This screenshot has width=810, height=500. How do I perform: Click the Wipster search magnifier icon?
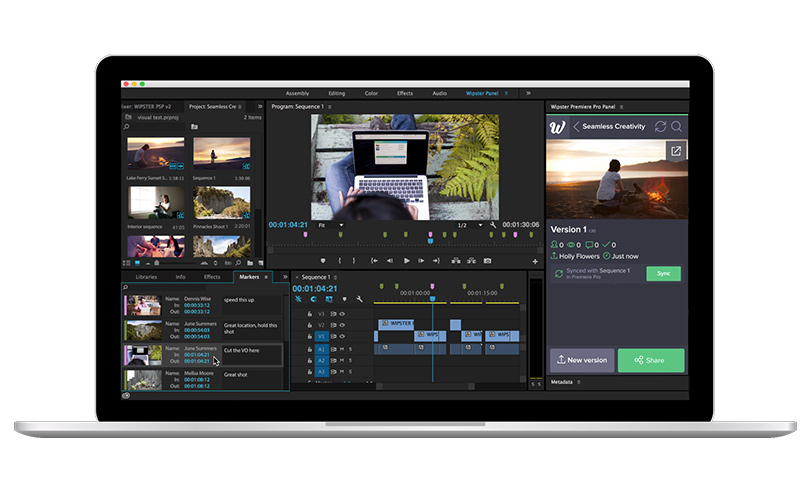click(676, 127)
